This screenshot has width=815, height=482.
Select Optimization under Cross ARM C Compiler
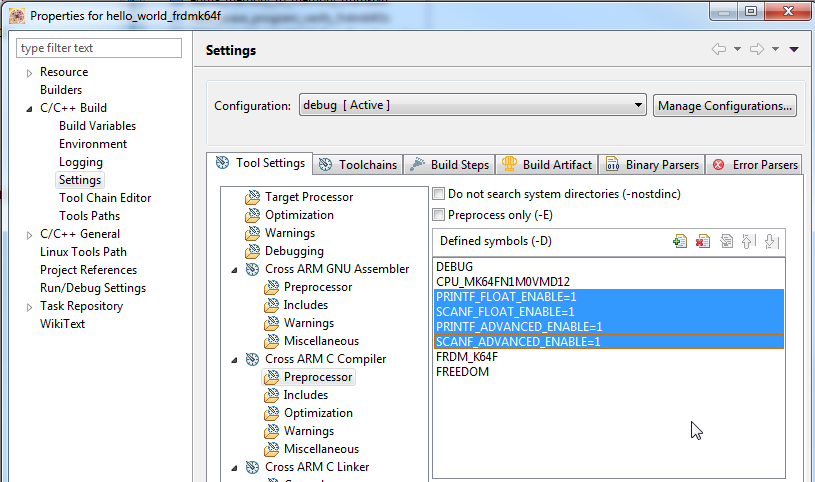(318, 413)
